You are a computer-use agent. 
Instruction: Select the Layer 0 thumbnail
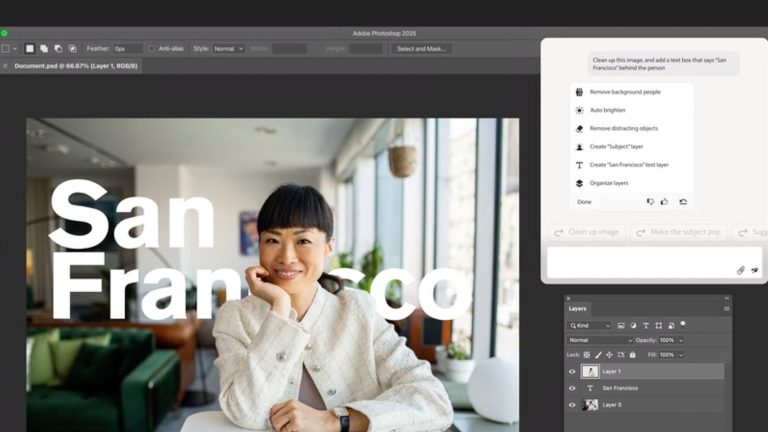tap(590, 405)
